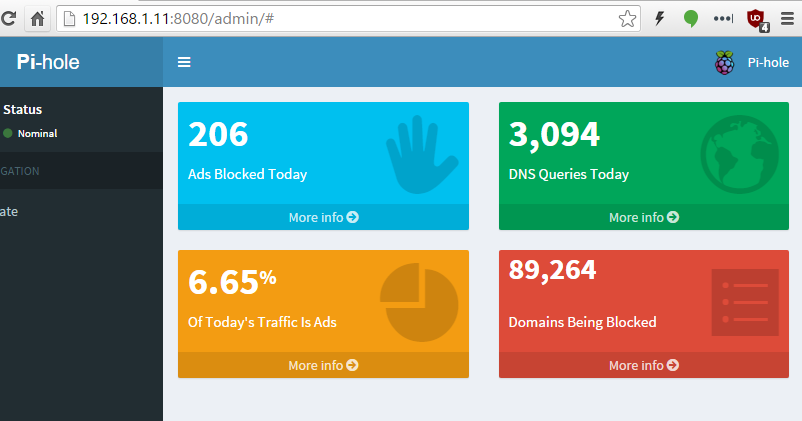This screenshot has width=802, height=421.
Task: Click the globe icon on DNS Queries card
Action: pos(740,154)
